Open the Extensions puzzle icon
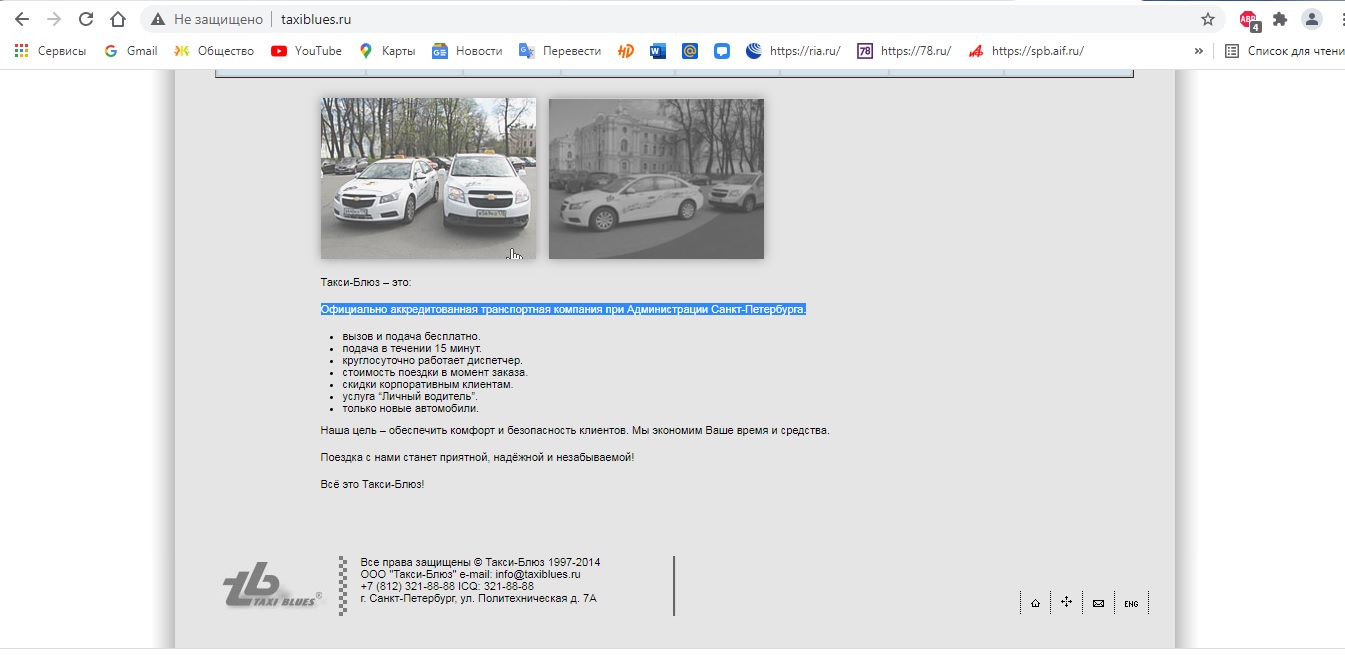Image resolution: width=1345 pixels, height=655 pixels. click(x=1279, y=19)
